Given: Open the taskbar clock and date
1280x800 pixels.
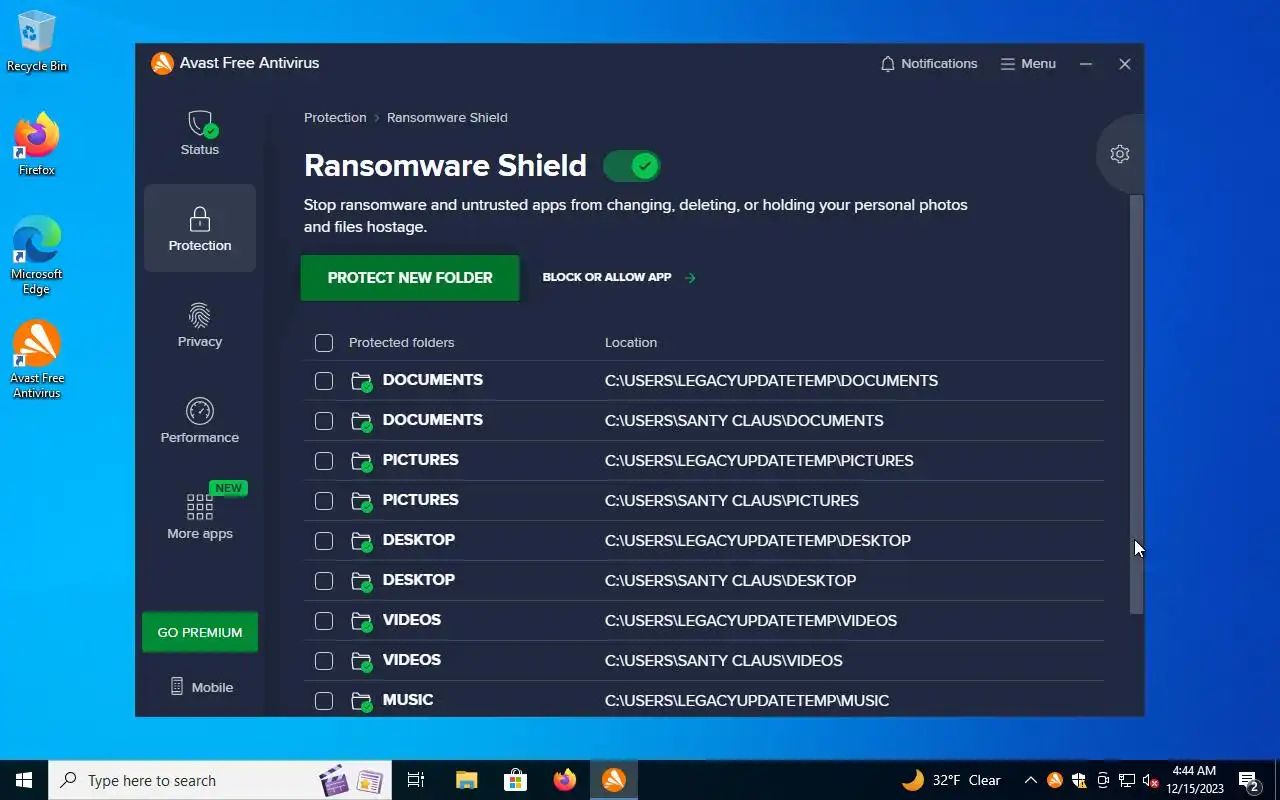Looking at the screenshot, I should [1194, 780].
